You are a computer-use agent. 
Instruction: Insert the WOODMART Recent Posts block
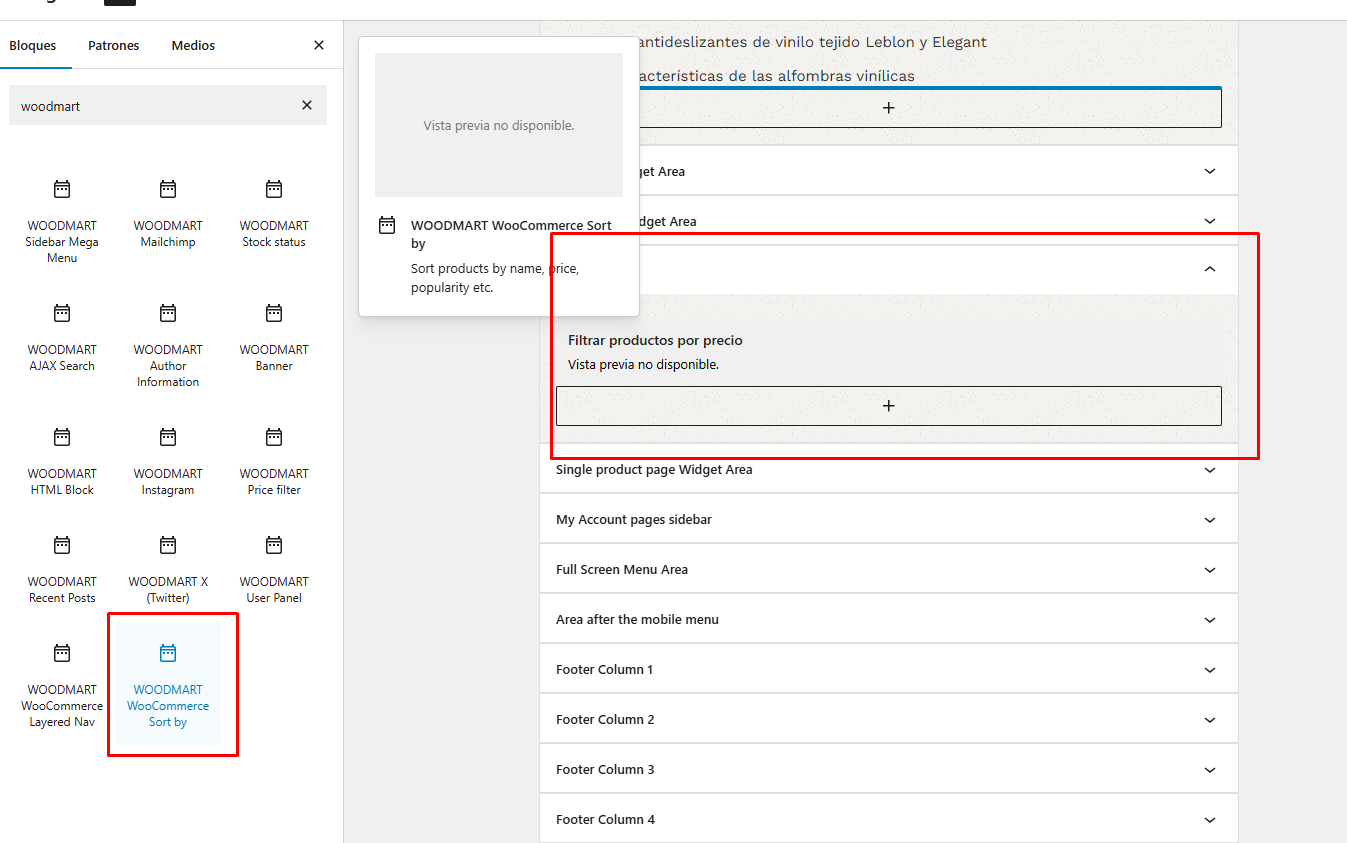(x=62, y=568)
